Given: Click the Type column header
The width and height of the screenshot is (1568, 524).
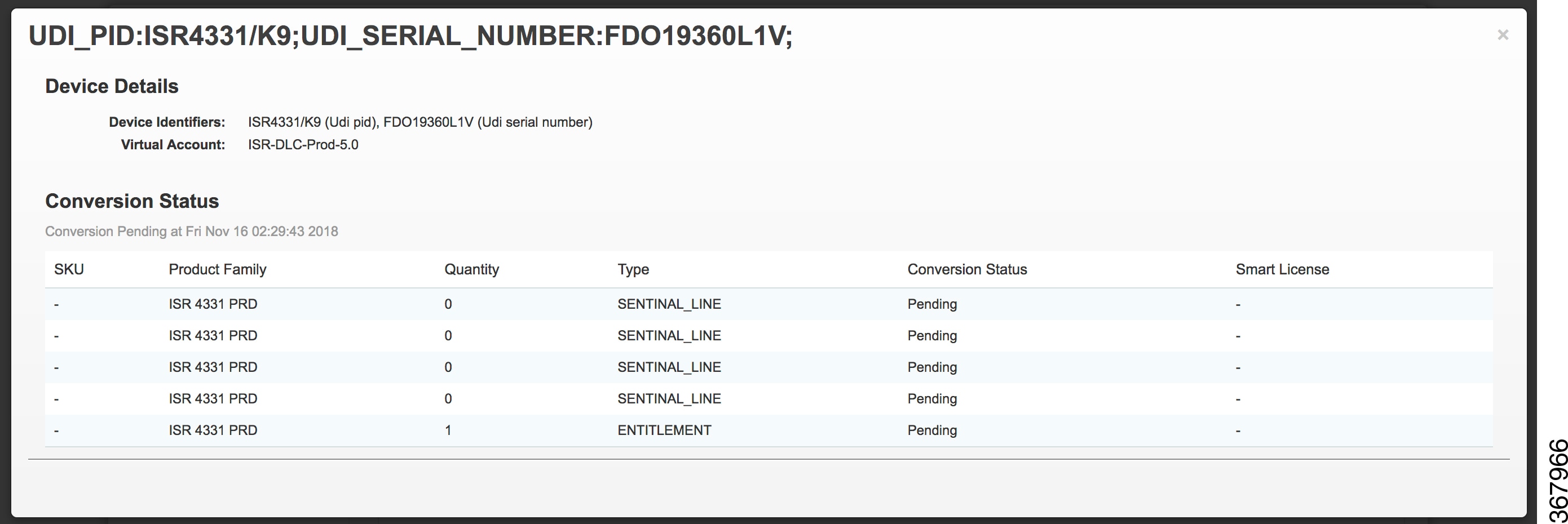Looking at the screenshot, I should [x=633, y=269].
